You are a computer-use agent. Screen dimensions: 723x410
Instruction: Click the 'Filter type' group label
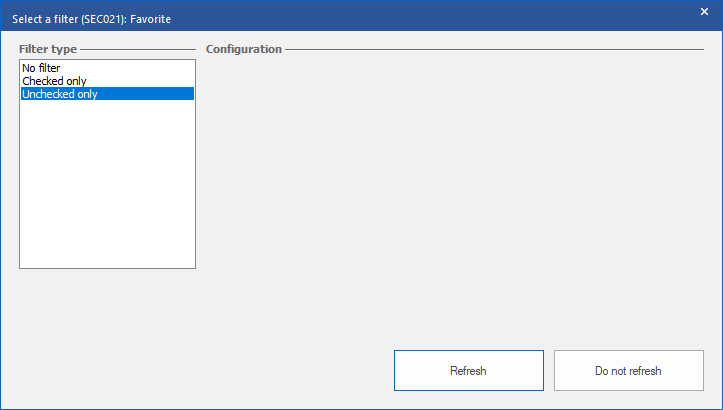click(x=48, y=49)
